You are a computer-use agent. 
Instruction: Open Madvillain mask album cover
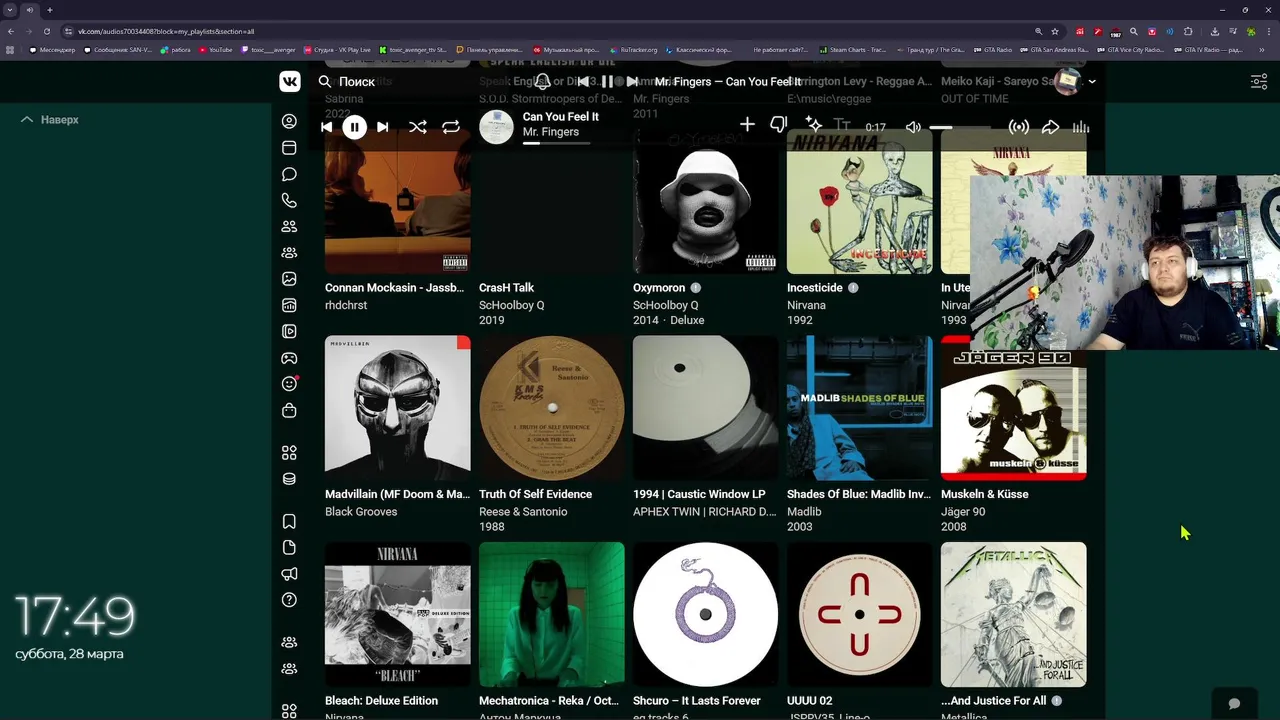[x=397, y=408]
